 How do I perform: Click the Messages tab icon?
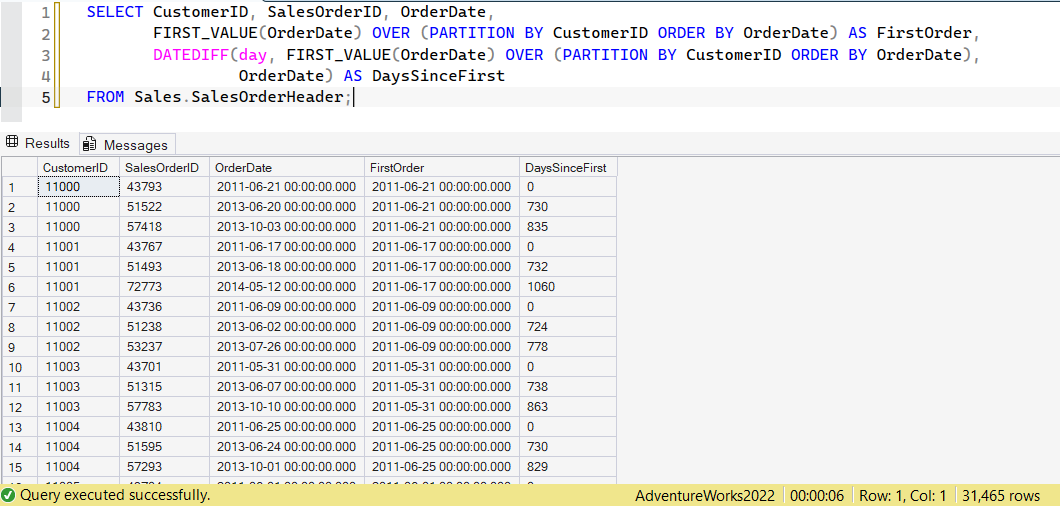click(x=89, y=144)
